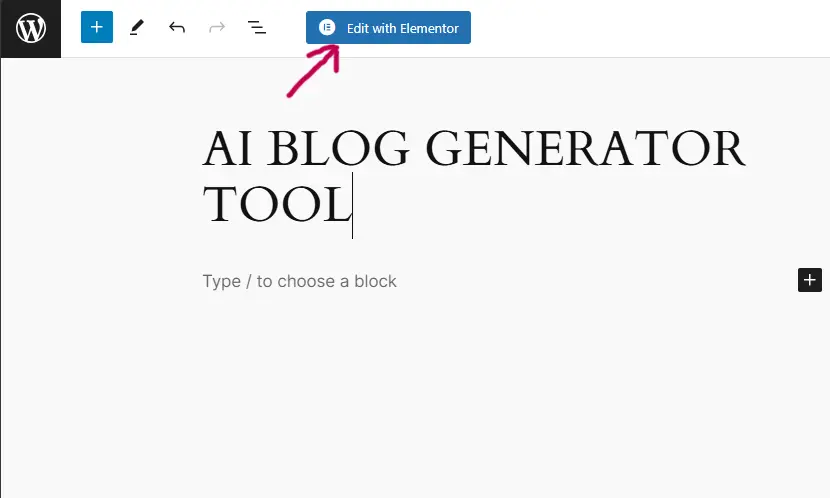Click the Redo arrow icon

[x=217, y=28]
